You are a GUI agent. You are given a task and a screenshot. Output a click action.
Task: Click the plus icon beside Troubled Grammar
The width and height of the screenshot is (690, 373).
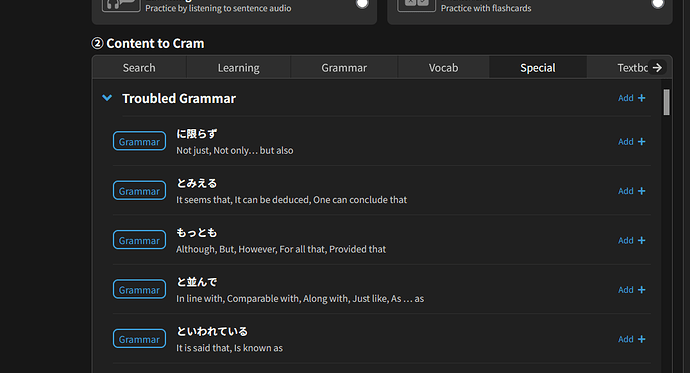642,98
